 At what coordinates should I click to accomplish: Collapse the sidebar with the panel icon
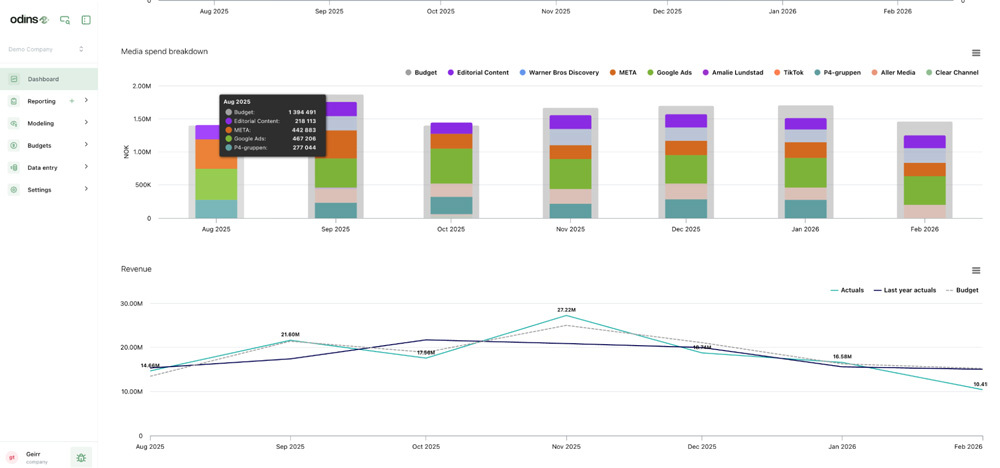pyautogui.click(x=86, y=20)
